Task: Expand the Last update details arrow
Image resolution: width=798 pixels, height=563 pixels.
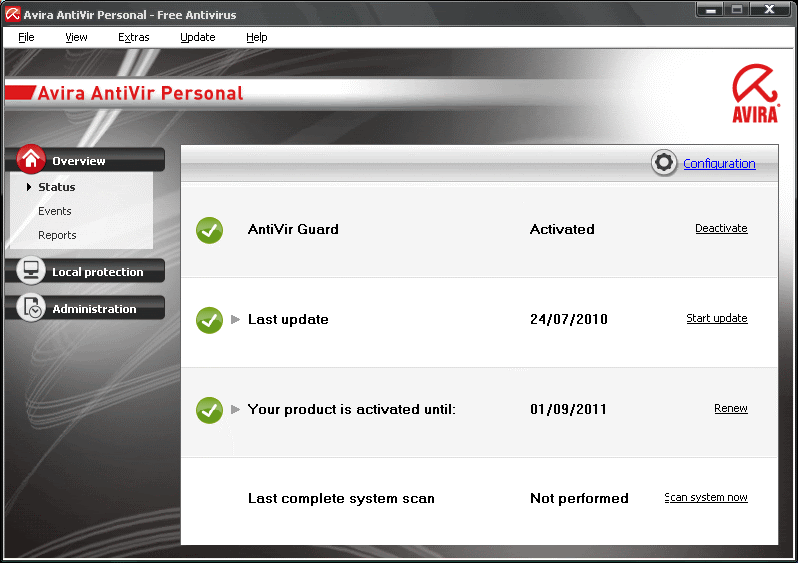Action: 236,320
